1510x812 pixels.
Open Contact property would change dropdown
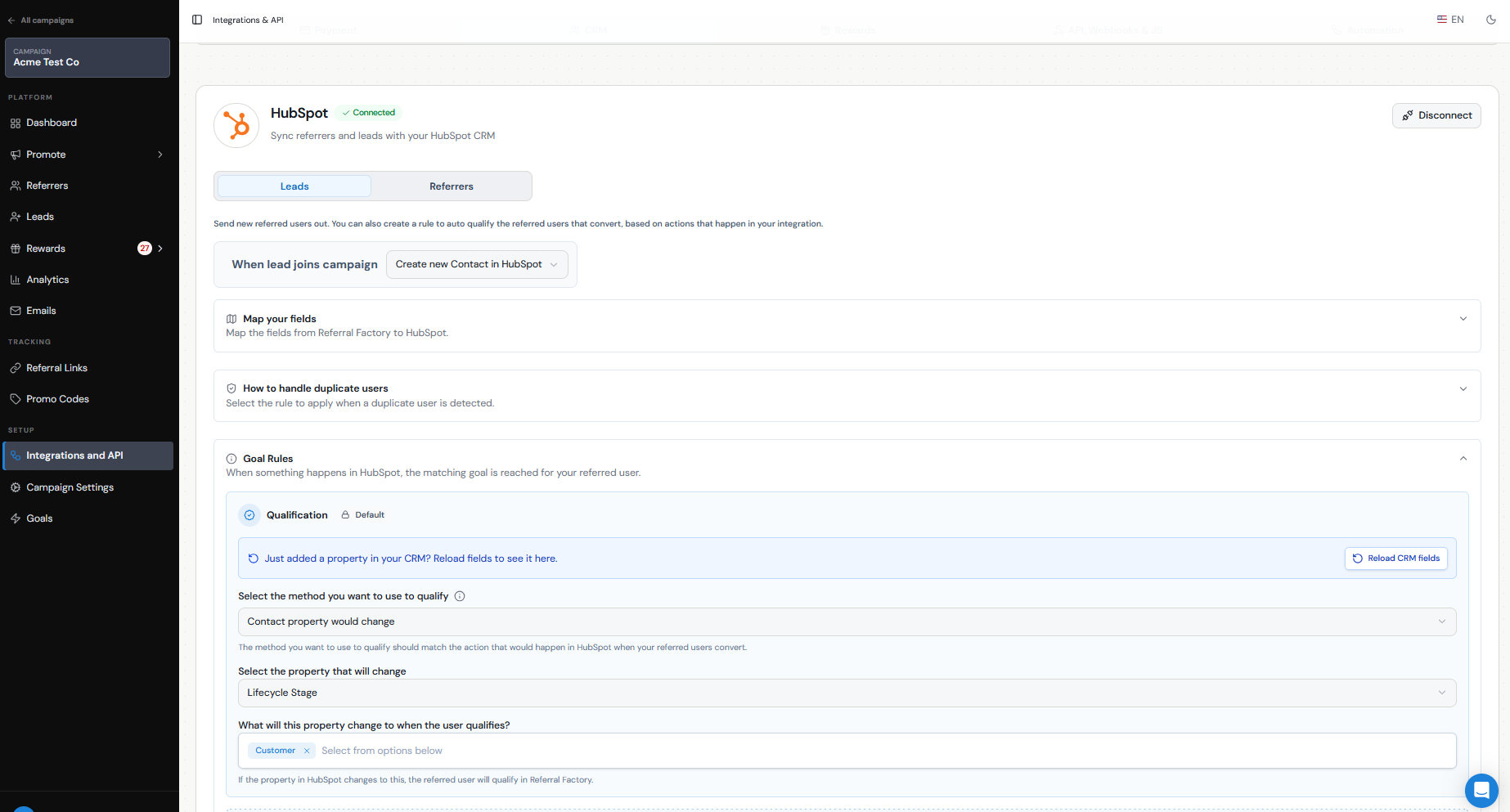click(847, 621)
